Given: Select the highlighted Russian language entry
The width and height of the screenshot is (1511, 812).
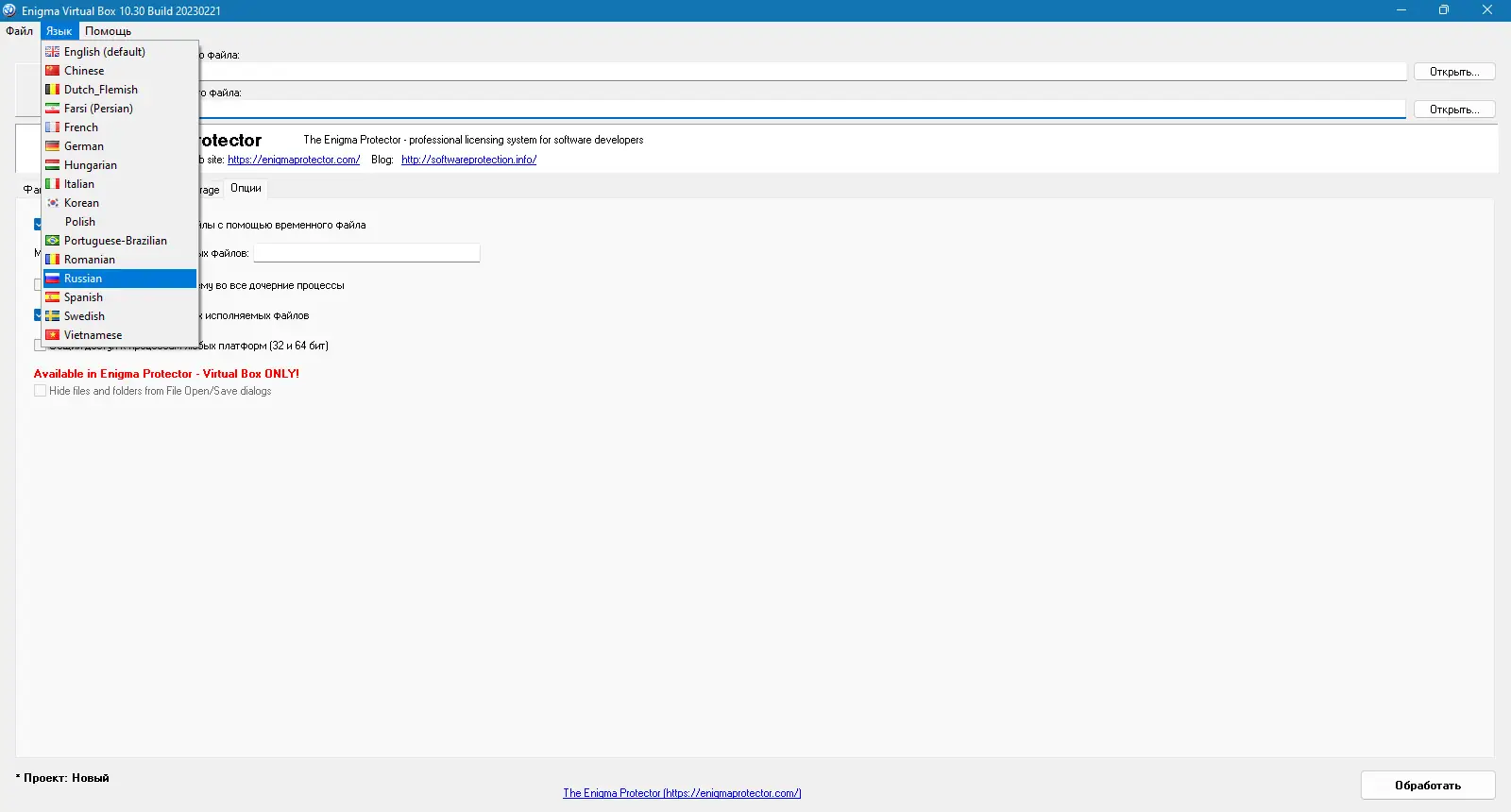Looking at the screenshot, I should coord(120,279).
